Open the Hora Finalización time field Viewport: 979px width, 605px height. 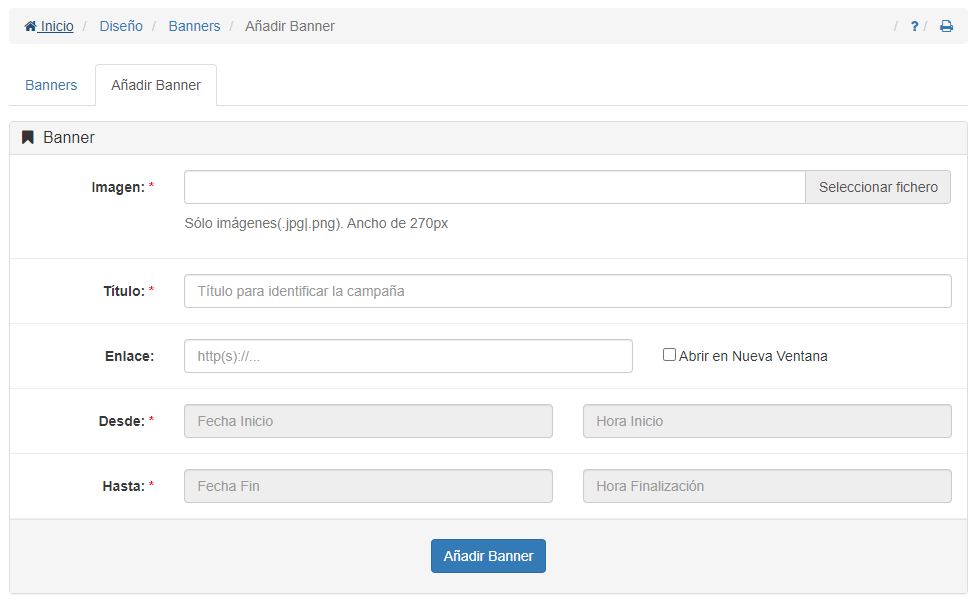click(765, 486)
